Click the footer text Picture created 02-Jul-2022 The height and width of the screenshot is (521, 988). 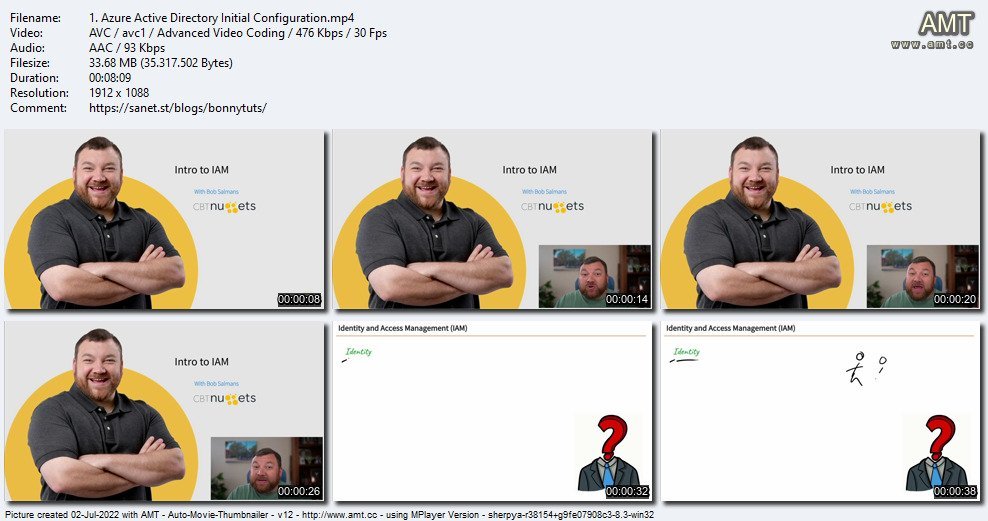coord(329,515)
